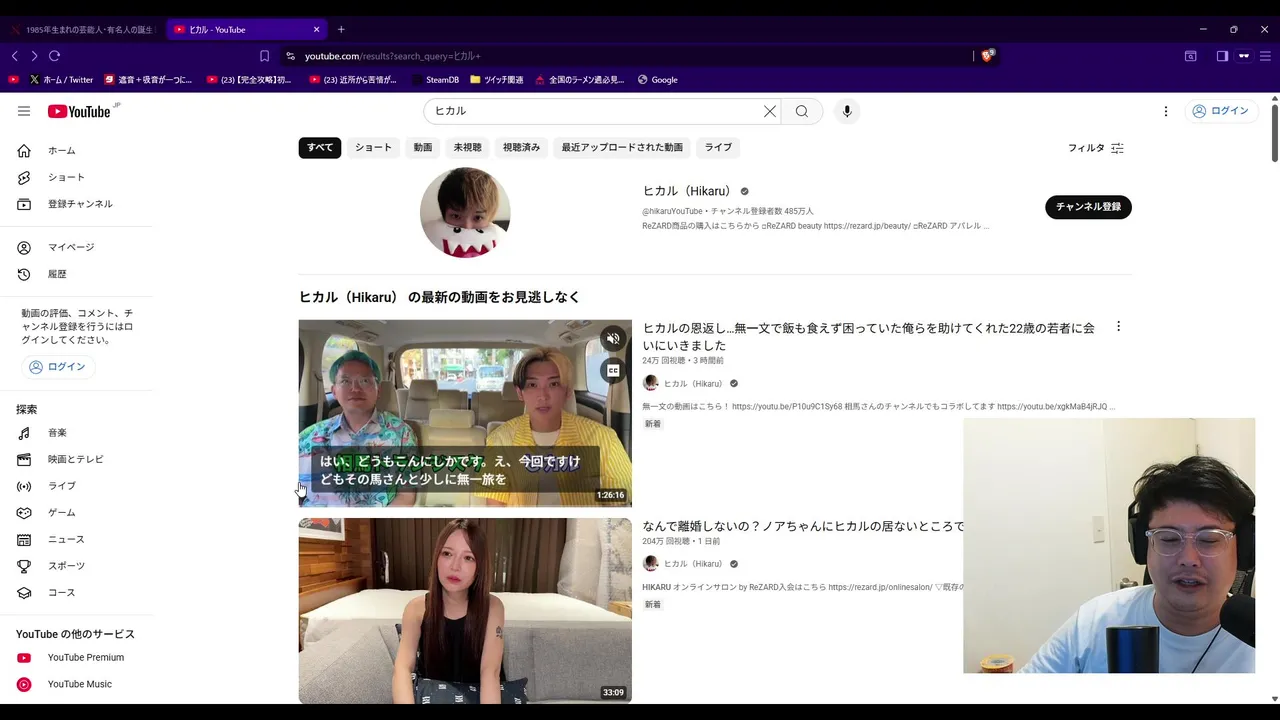Click the チャンネル登録 subscribe button
The image size is (1280, 720).
[x=1088, y=207]
